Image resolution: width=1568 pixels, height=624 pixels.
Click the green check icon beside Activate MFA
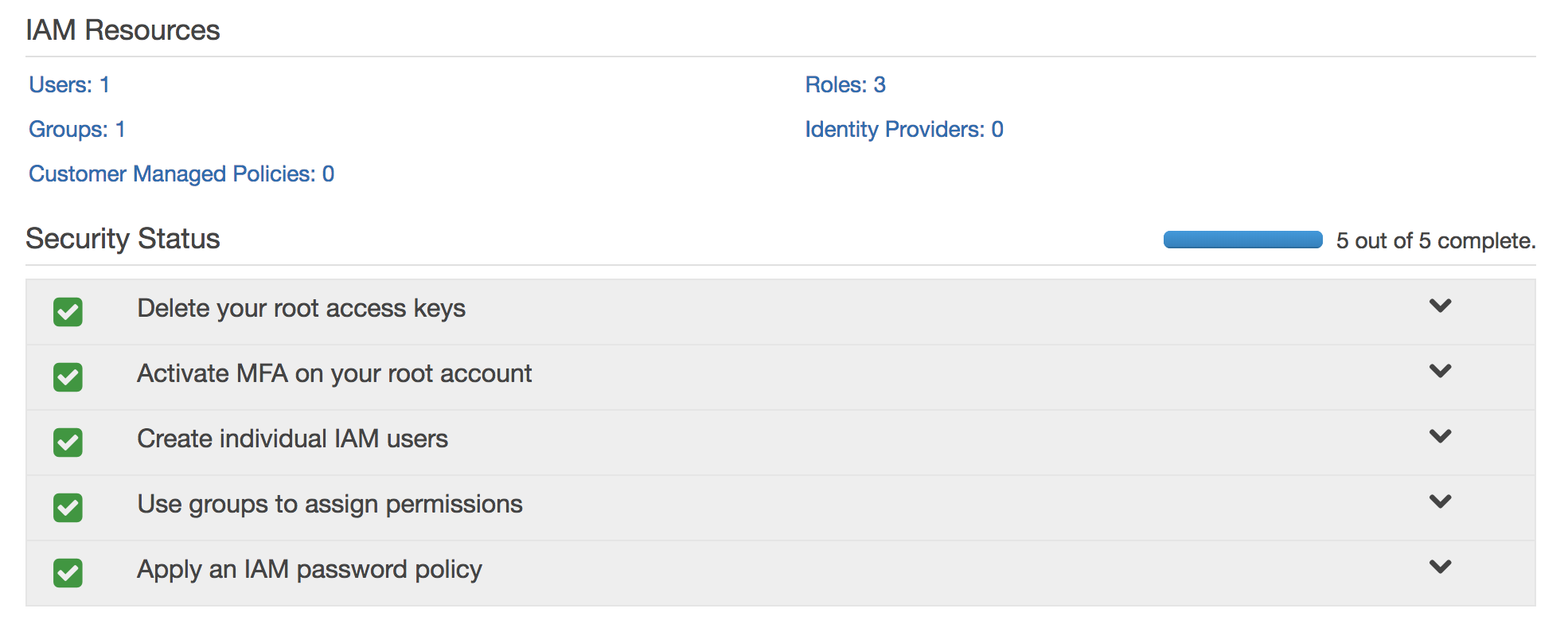(68, 377)
